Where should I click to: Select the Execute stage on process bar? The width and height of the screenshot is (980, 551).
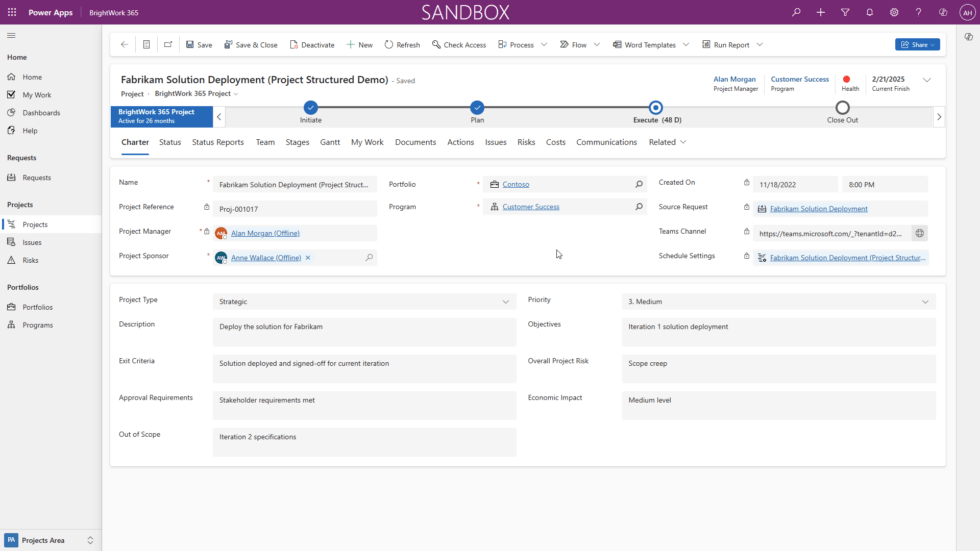[x=655, y=108]
